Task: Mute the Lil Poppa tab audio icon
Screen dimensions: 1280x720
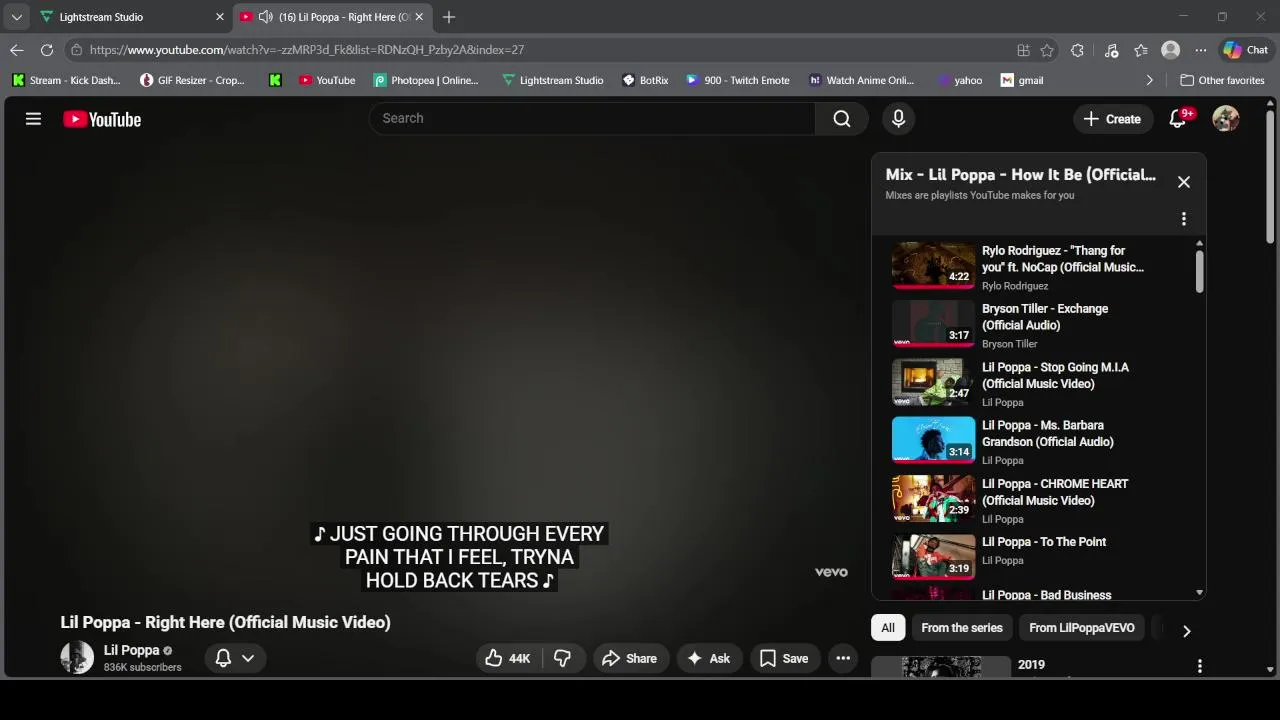Action: pyautogui.click(x=265, y=17)
